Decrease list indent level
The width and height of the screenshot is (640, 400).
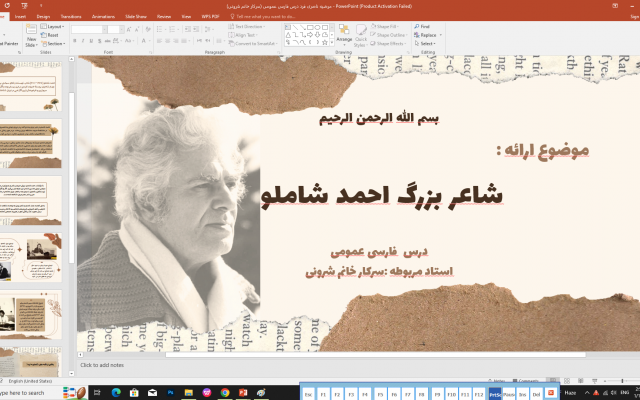click(x=188, y=29)
